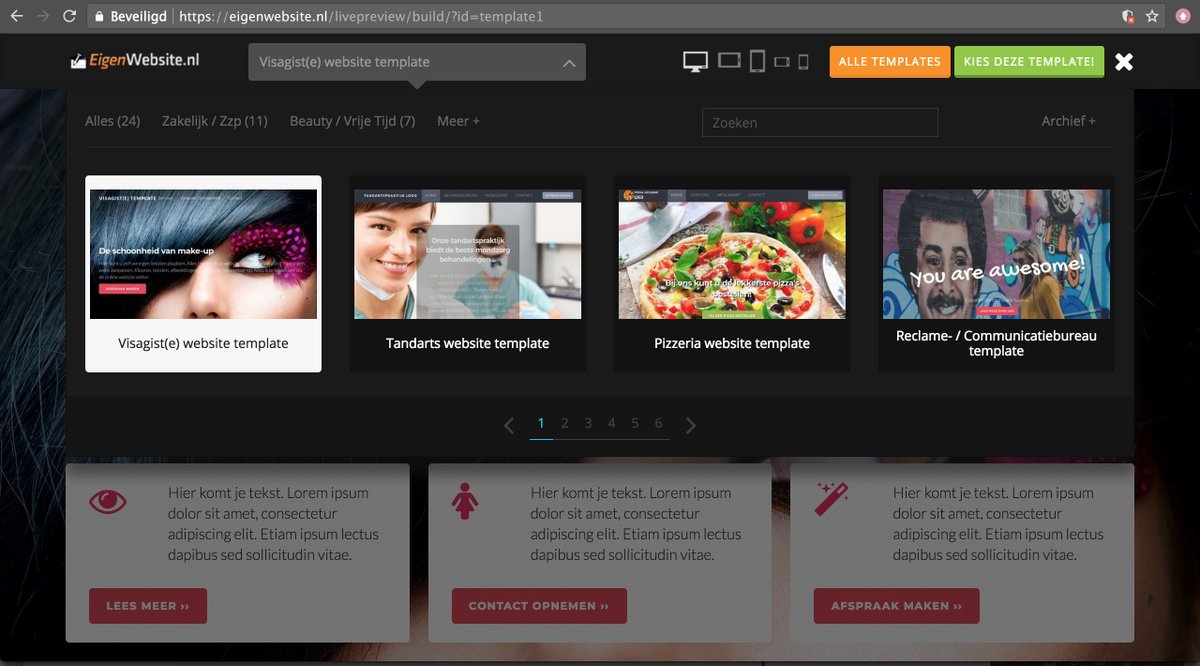This screenshot has height=666, width=1200.
Task: Reload the page with browser refresh icon
Action: tap(69, 16)
